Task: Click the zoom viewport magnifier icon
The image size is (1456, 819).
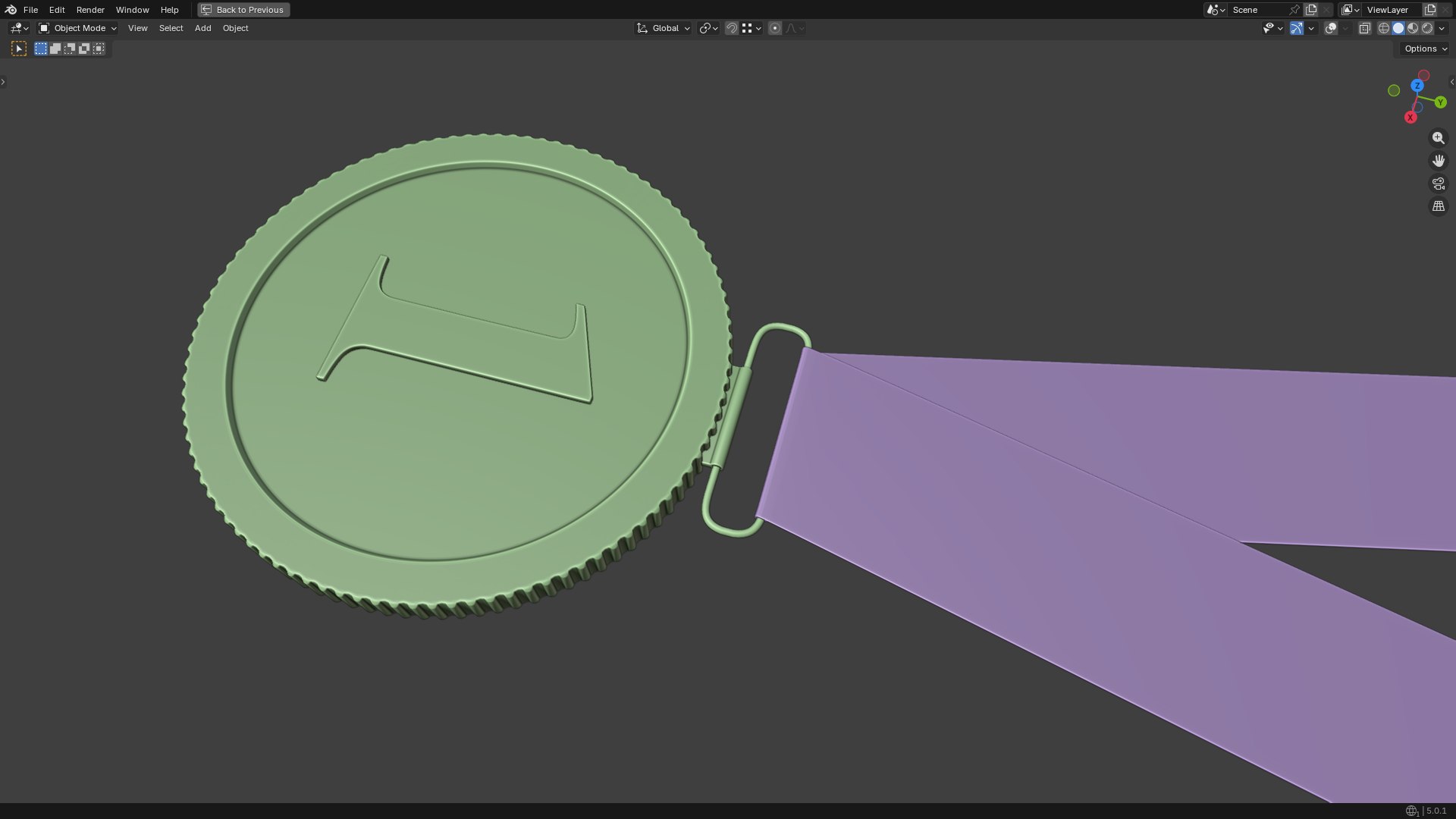Action: (1438, 138)
